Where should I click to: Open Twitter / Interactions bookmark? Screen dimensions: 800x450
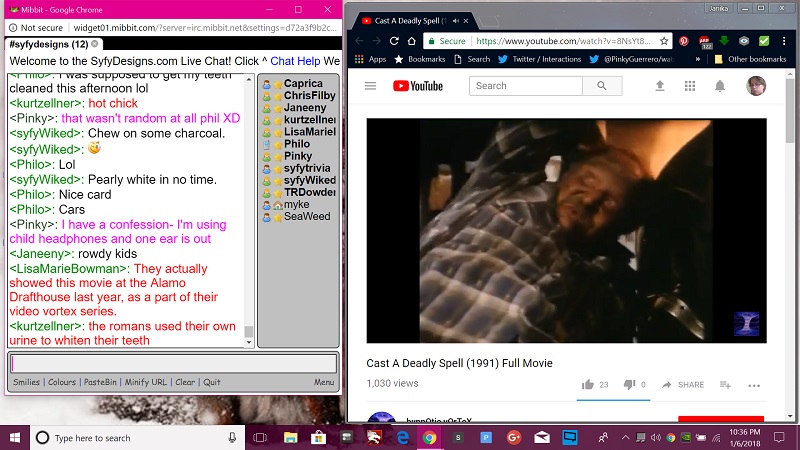(540, 59)
